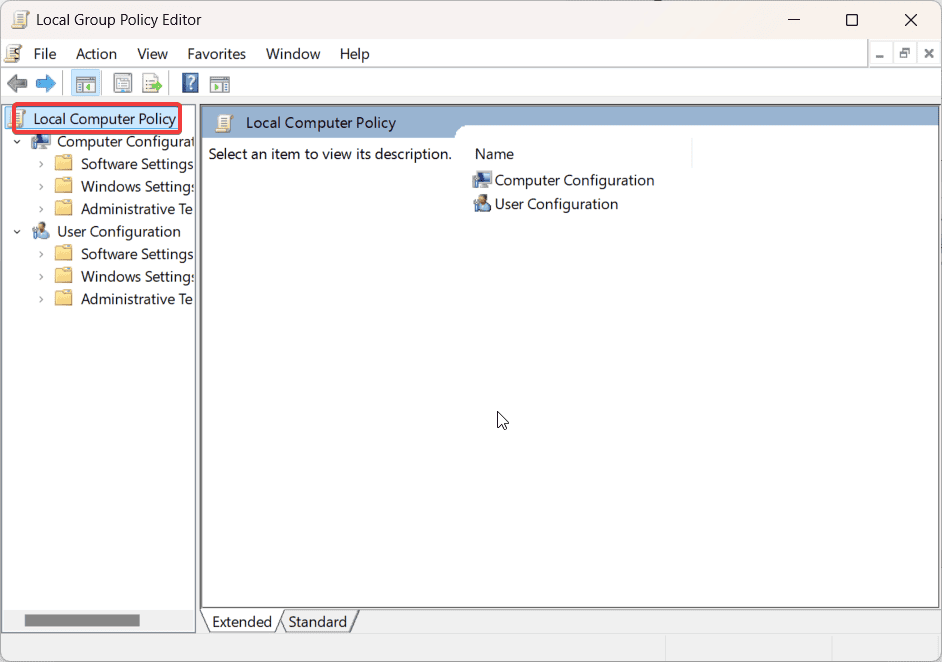Click the scroll icon beside Local Computer Policy in the tree

[19, 118]
